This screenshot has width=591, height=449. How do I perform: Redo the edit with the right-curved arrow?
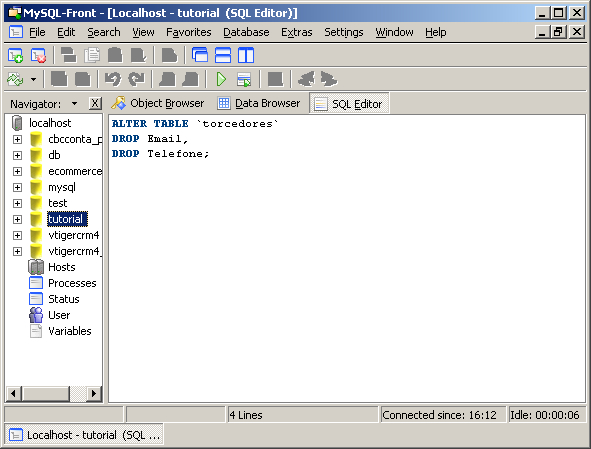click(x=136, y=79)
